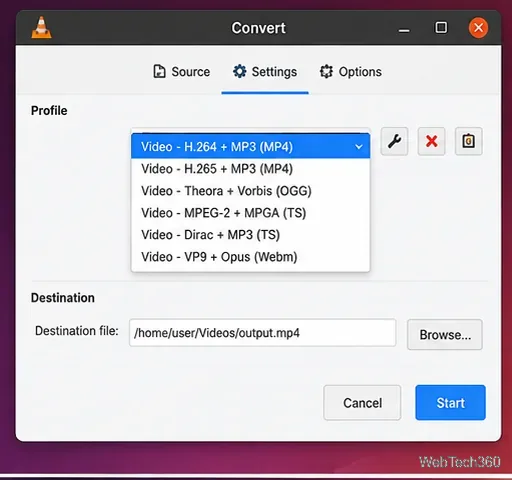Click the Options tab gear icon
Screen dimensions: 512x480
(x=326, y=71)
